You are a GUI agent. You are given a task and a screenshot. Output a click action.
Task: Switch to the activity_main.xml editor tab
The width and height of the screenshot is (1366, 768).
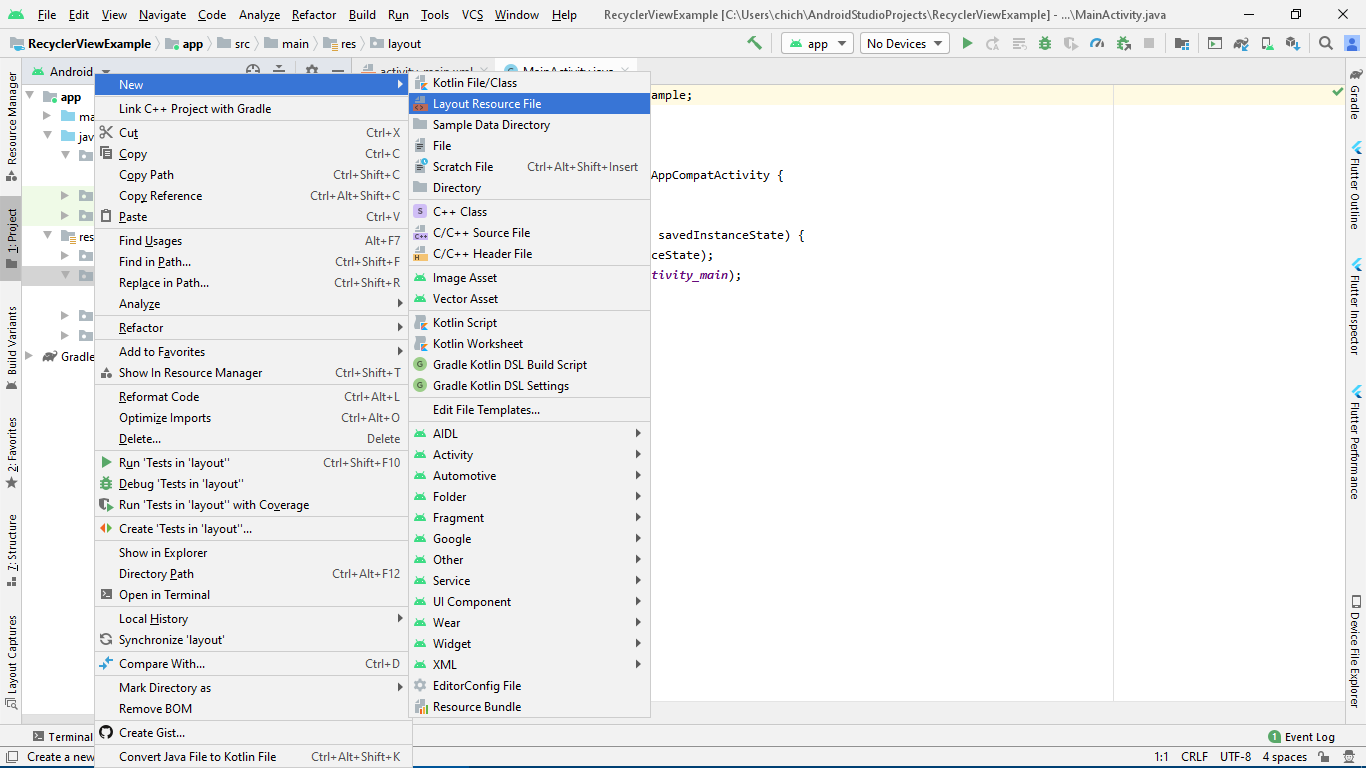pos(424,72)
